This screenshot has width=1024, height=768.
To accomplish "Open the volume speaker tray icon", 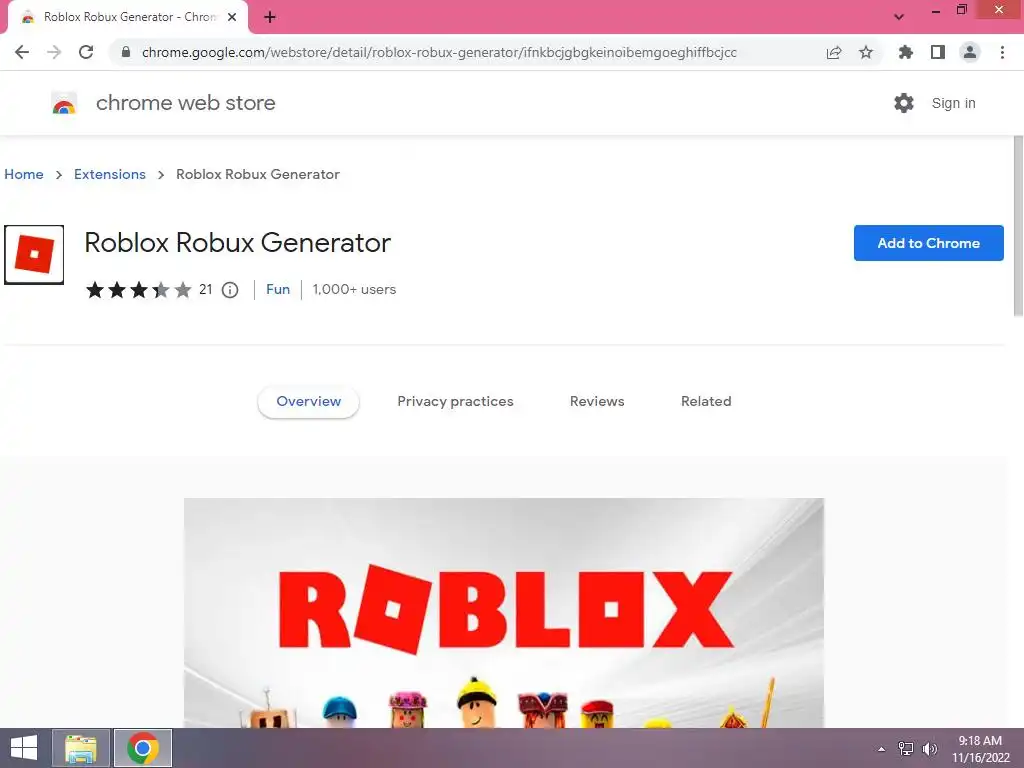I will (x=929, y=749).
